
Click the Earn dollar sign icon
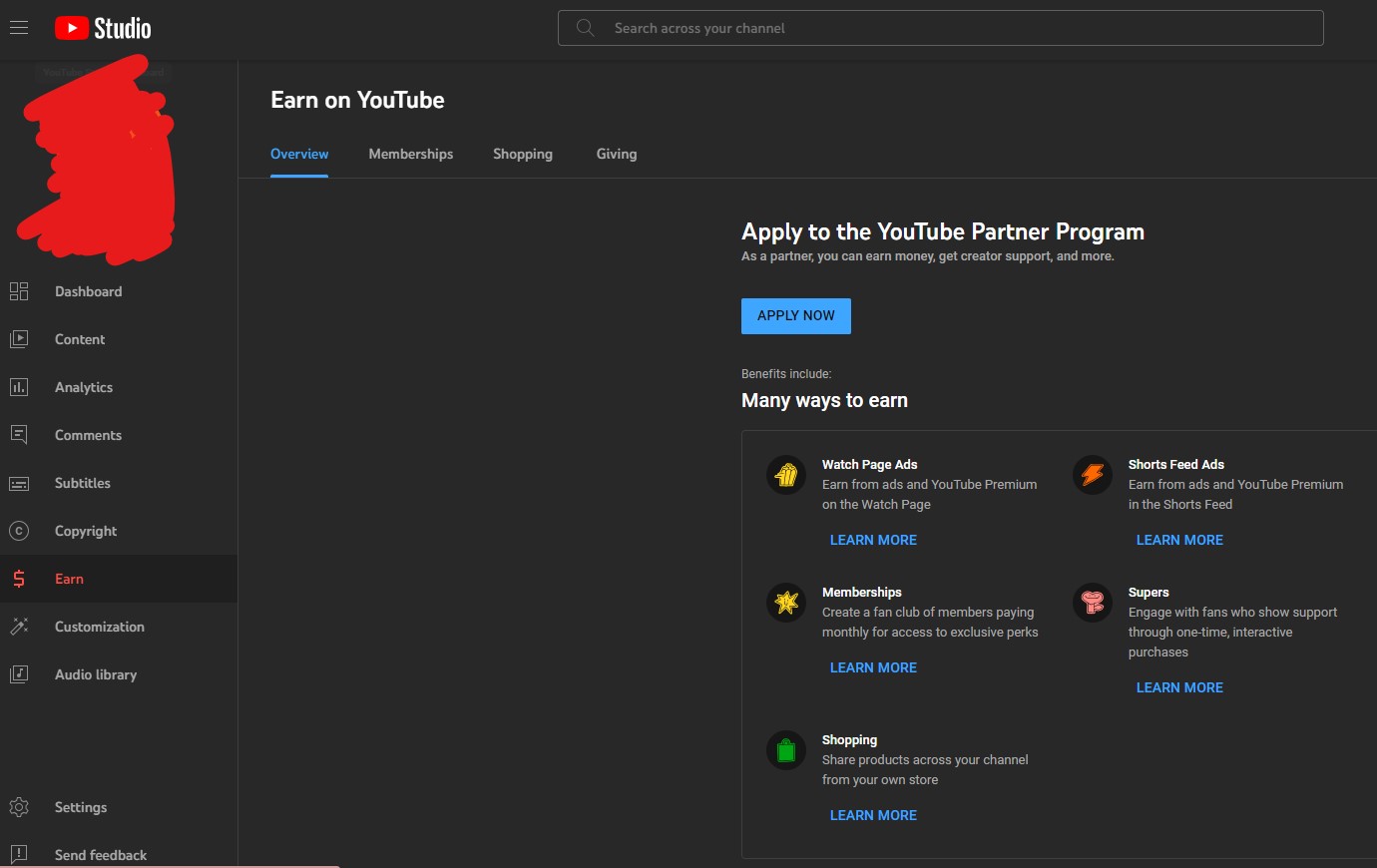(x=19, y=579)
